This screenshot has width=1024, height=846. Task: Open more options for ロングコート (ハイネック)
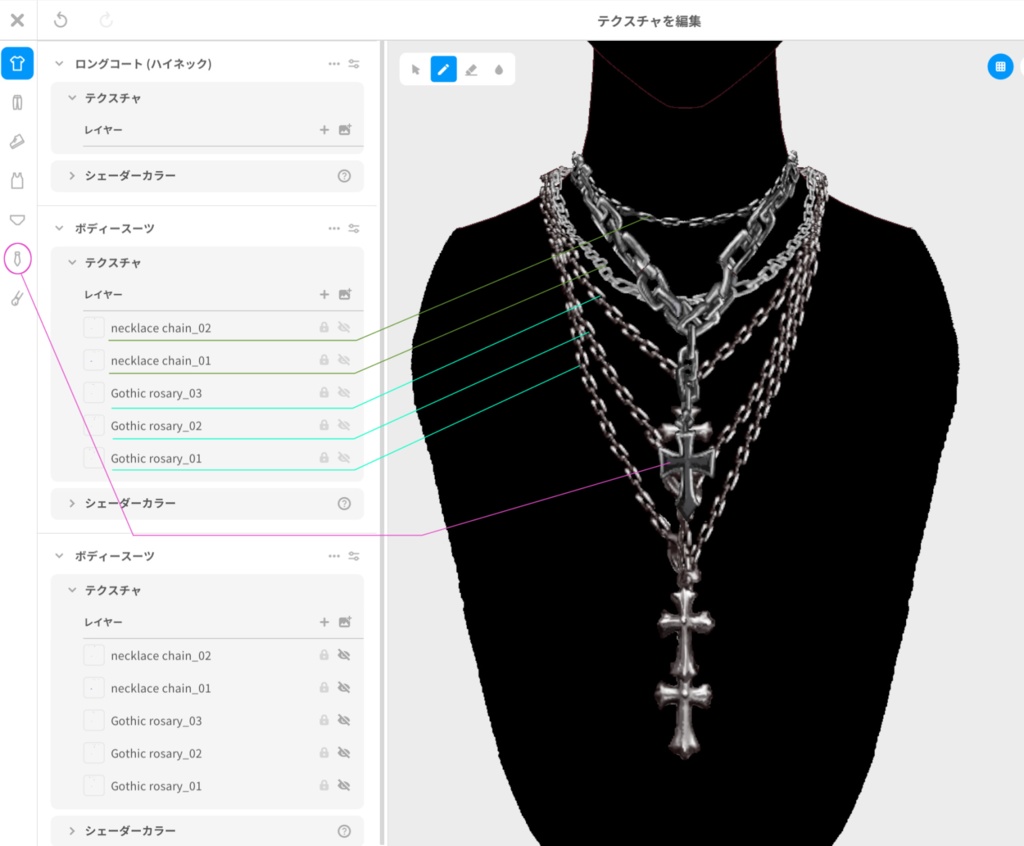334,63
